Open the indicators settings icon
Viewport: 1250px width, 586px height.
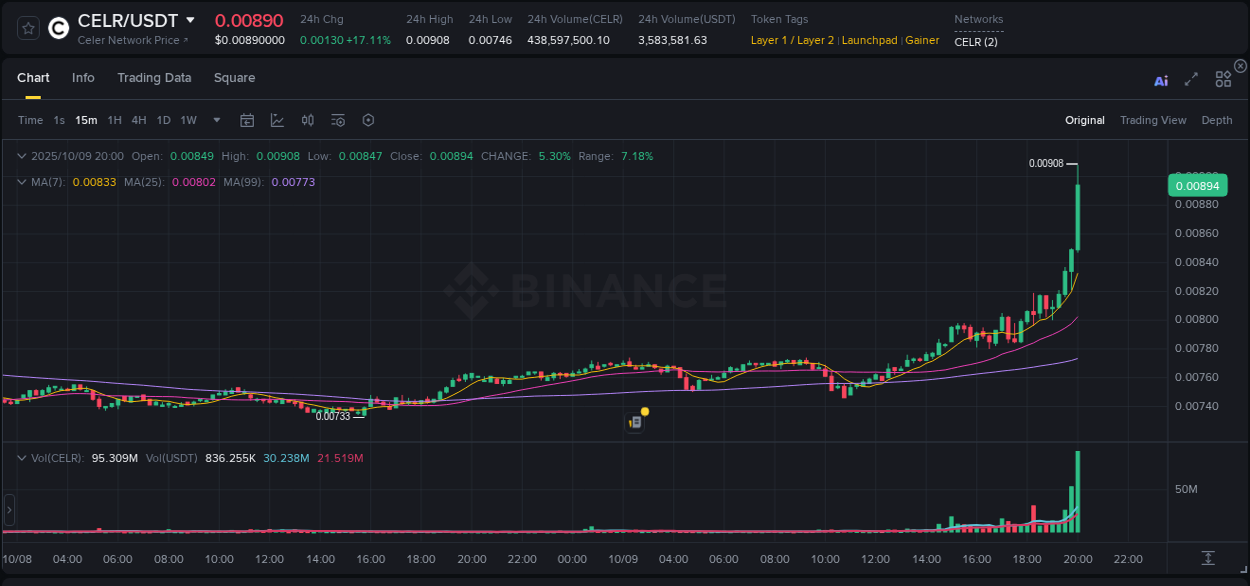coord(338,120)
